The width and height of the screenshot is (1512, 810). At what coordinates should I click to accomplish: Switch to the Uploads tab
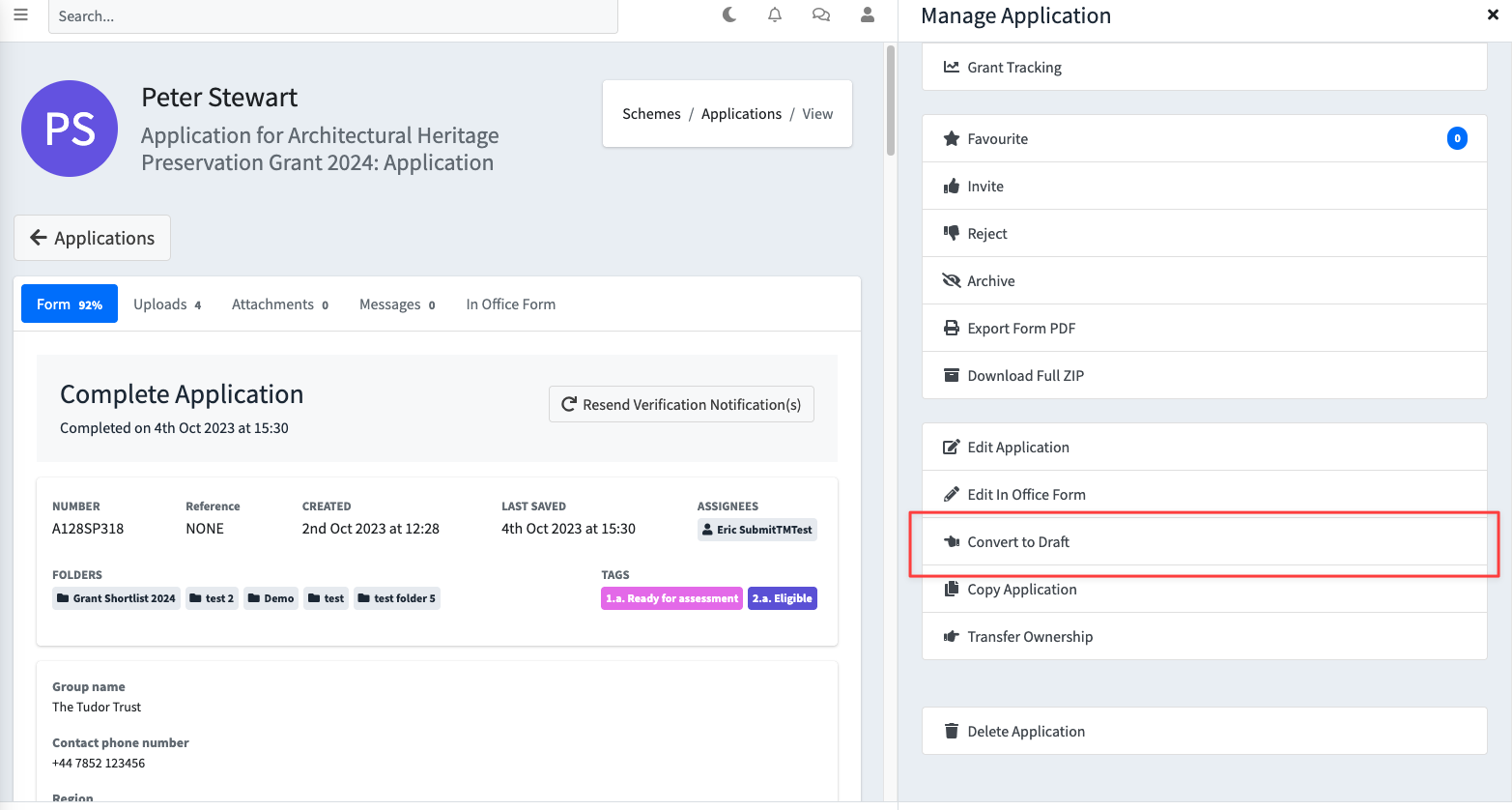click(x=167, y=304)
